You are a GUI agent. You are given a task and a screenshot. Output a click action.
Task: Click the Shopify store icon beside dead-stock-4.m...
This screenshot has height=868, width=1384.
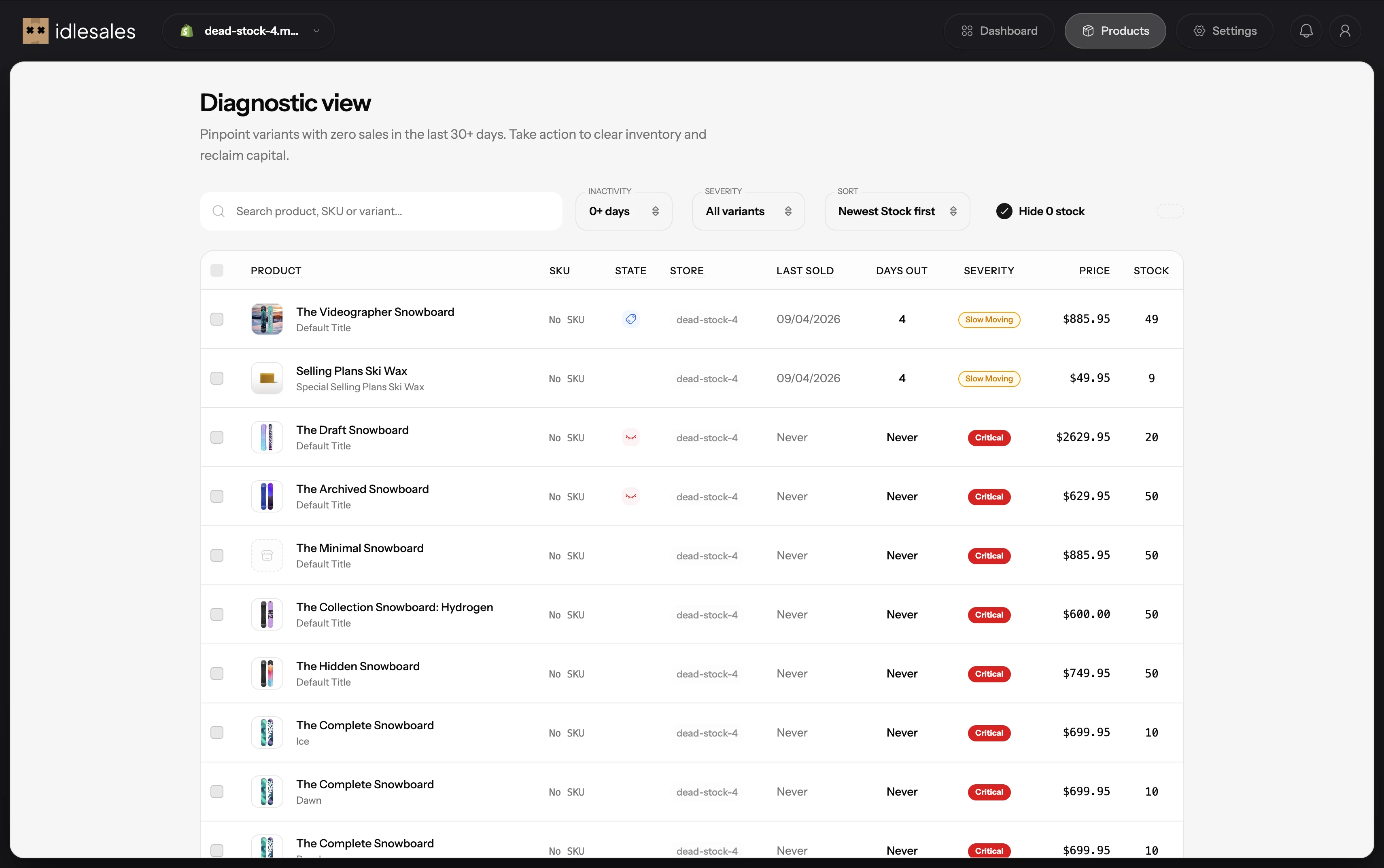tap(185, 30)
